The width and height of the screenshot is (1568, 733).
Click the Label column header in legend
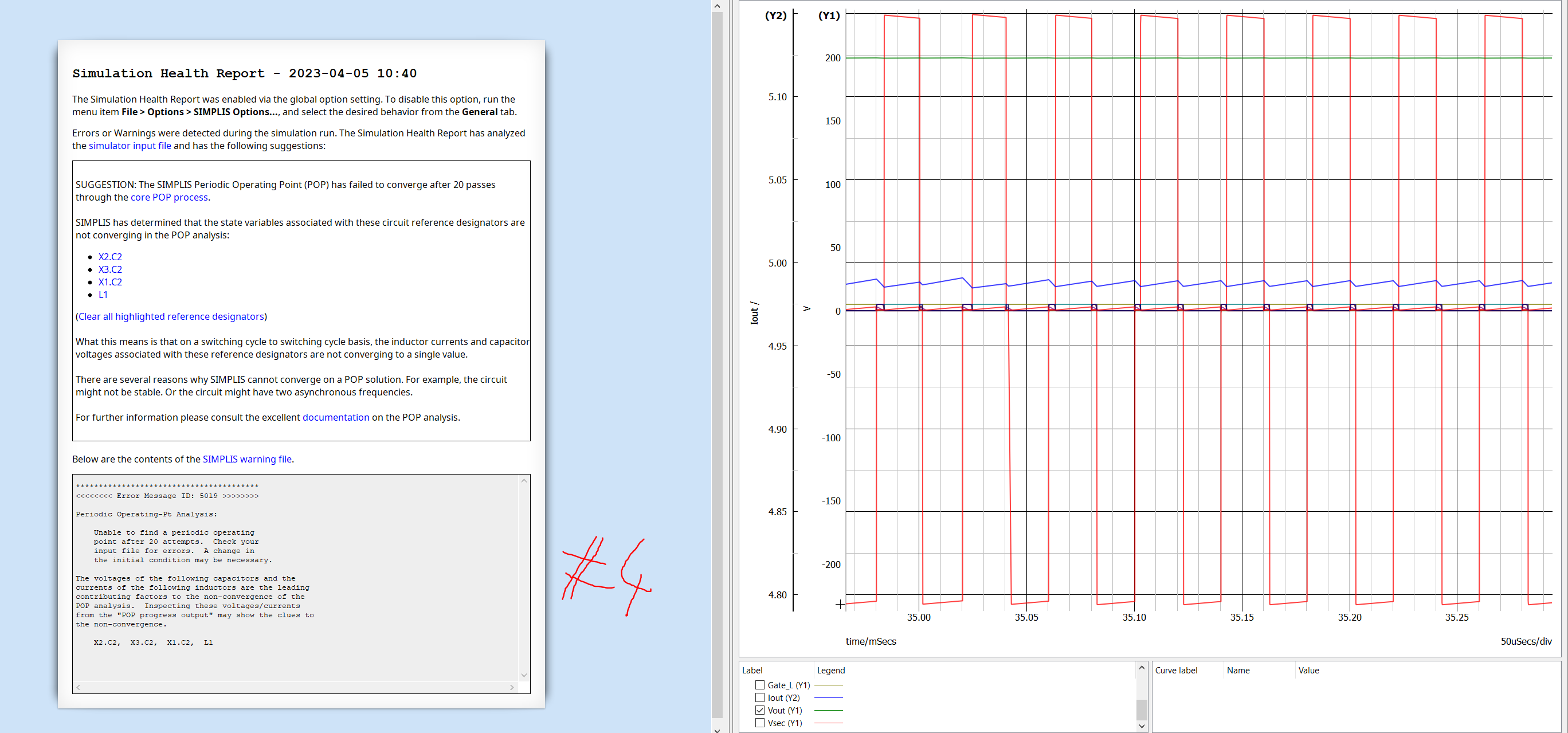(x=752, y=671)
